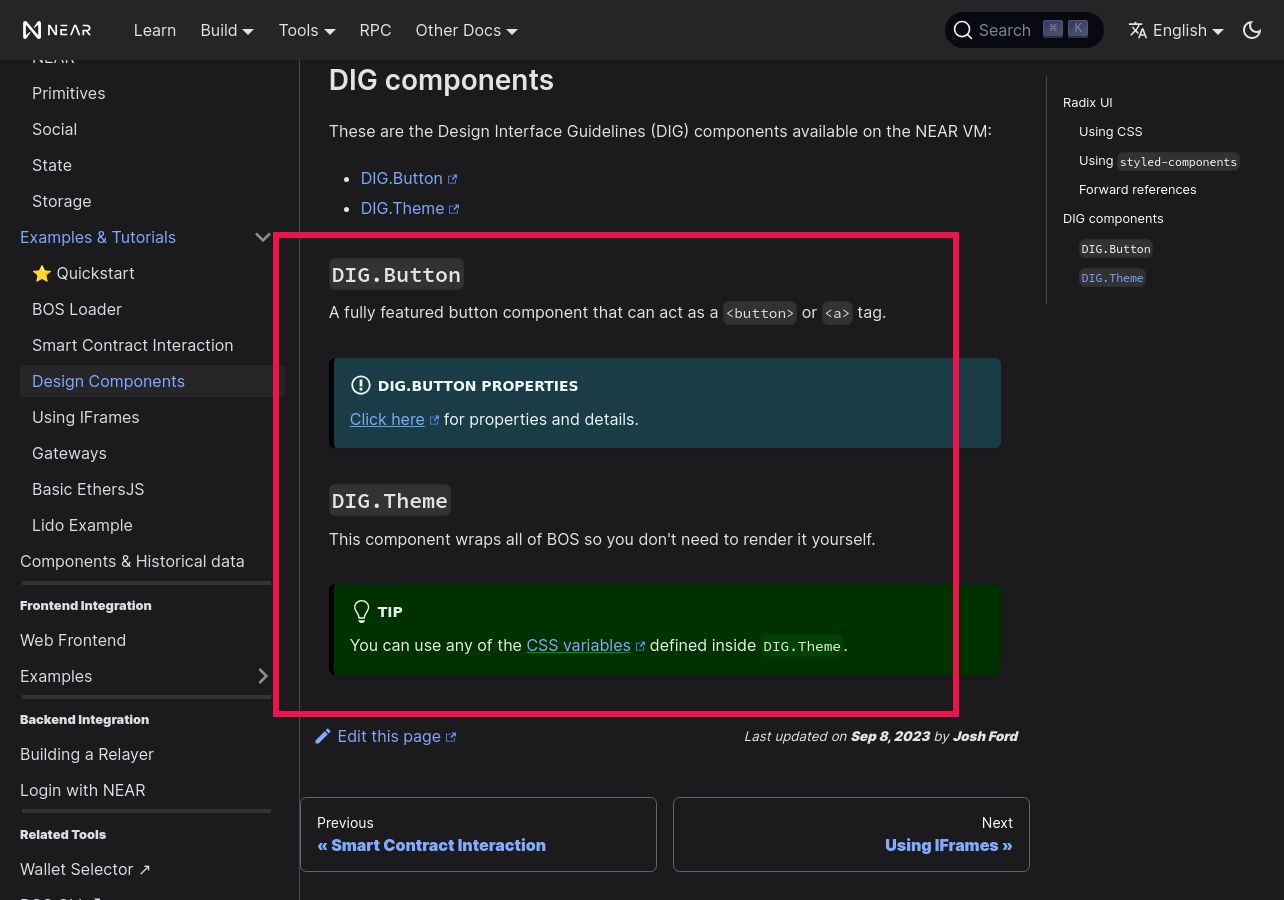Image resolution: width=1284 pixels, height=900 pixels.
Task: Open State in the sidebar
Action: [52, 165]
